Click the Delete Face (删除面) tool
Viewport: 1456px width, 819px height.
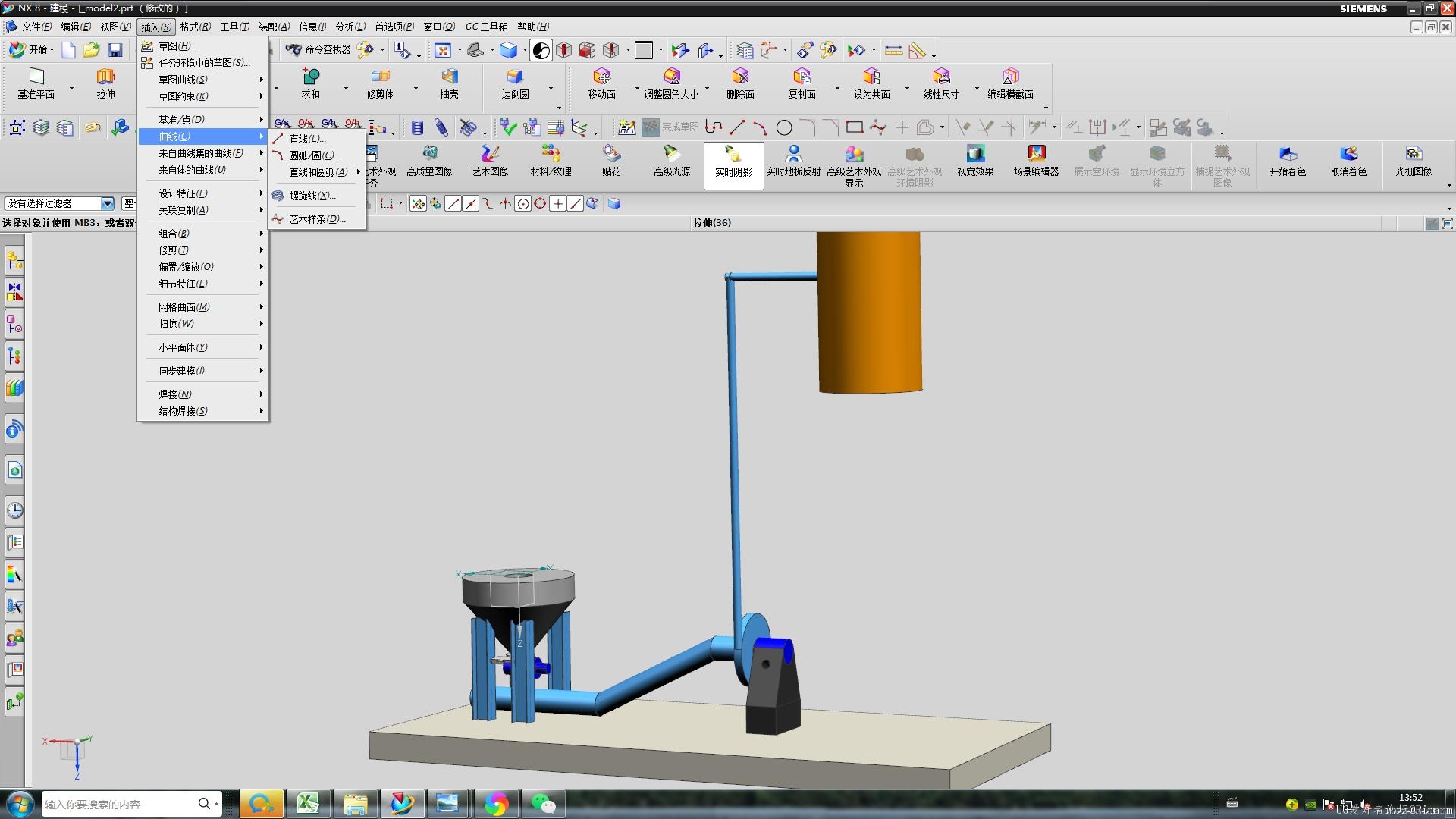coord(740,83)
